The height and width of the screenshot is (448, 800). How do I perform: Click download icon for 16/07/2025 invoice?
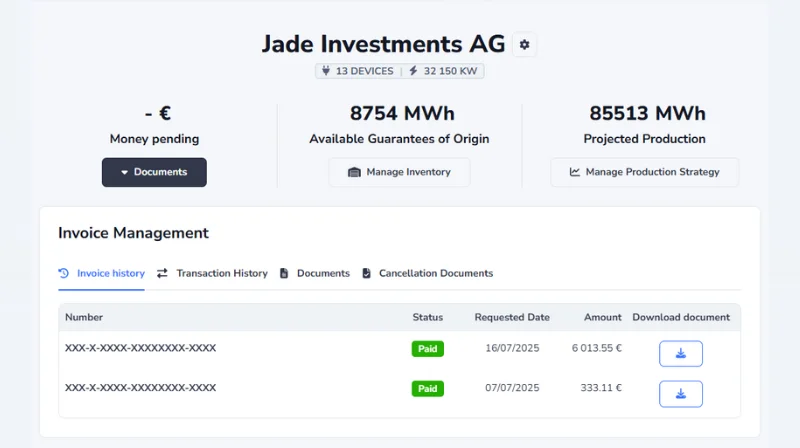pos(681,354)
